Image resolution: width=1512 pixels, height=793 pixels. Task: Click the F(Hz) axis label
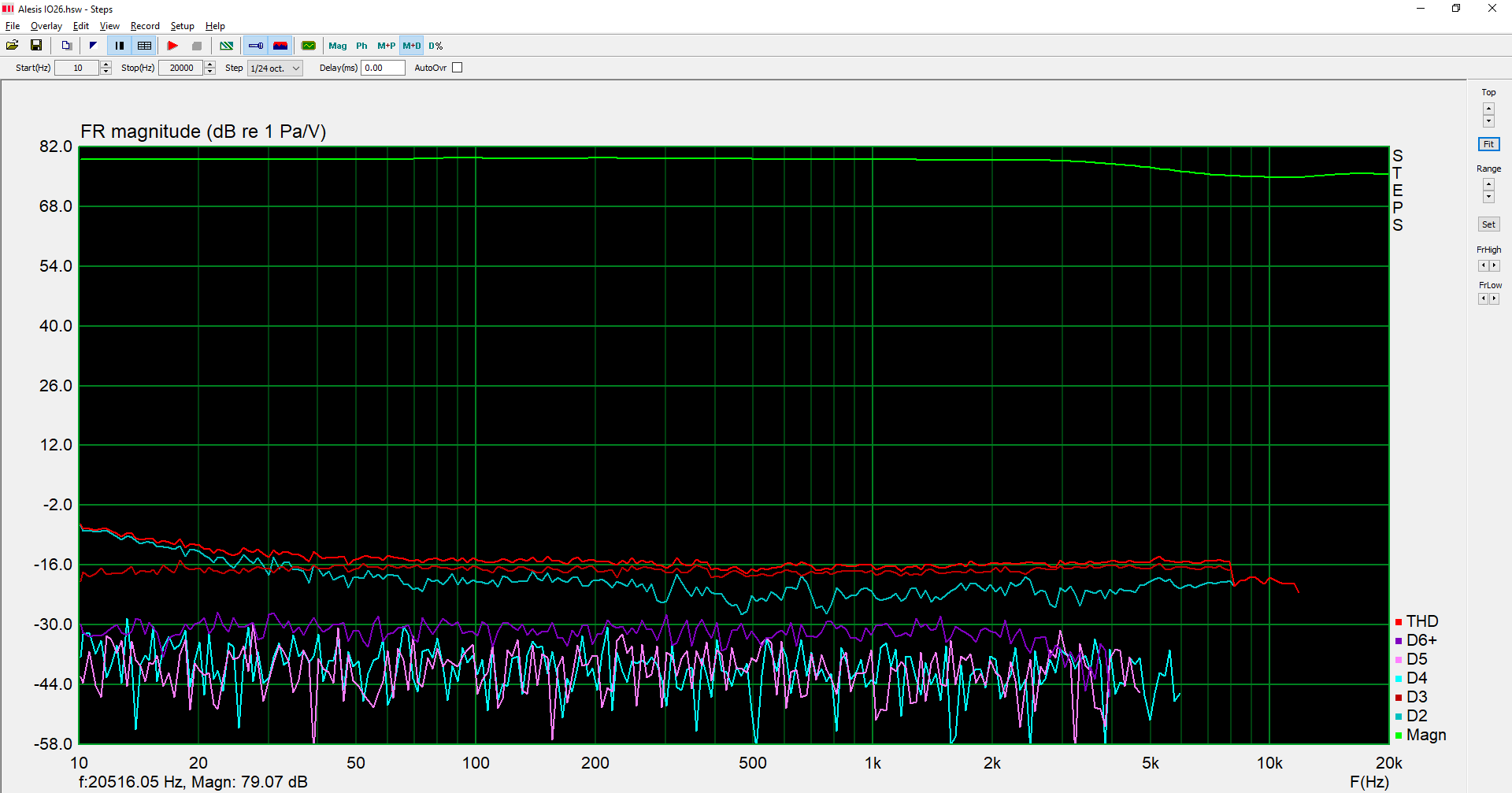(x=1369, y=782)
